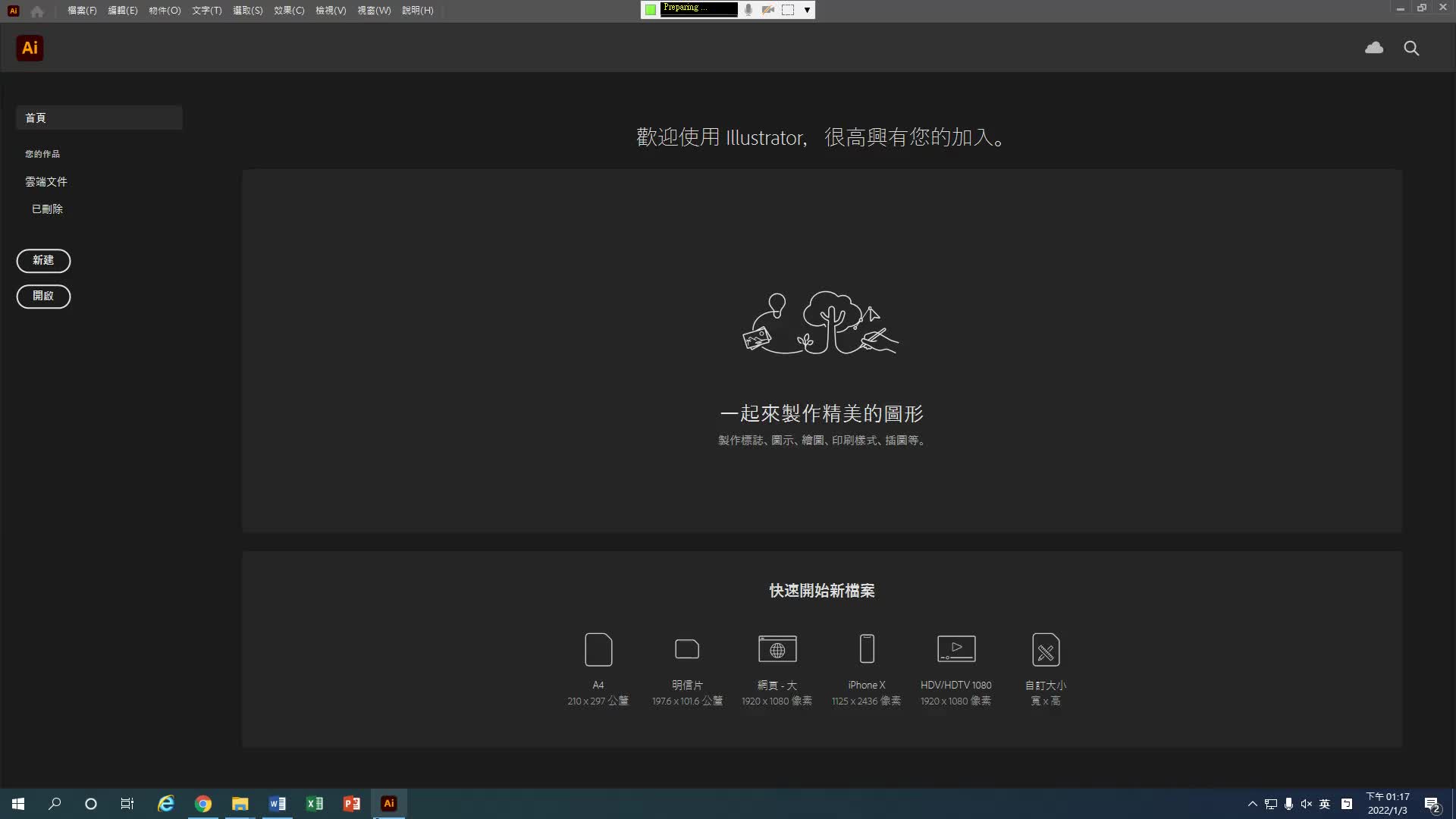Click the microphone icon in the recorder toolbar
The image size is (1456, 819).
[x=748, y=10]
